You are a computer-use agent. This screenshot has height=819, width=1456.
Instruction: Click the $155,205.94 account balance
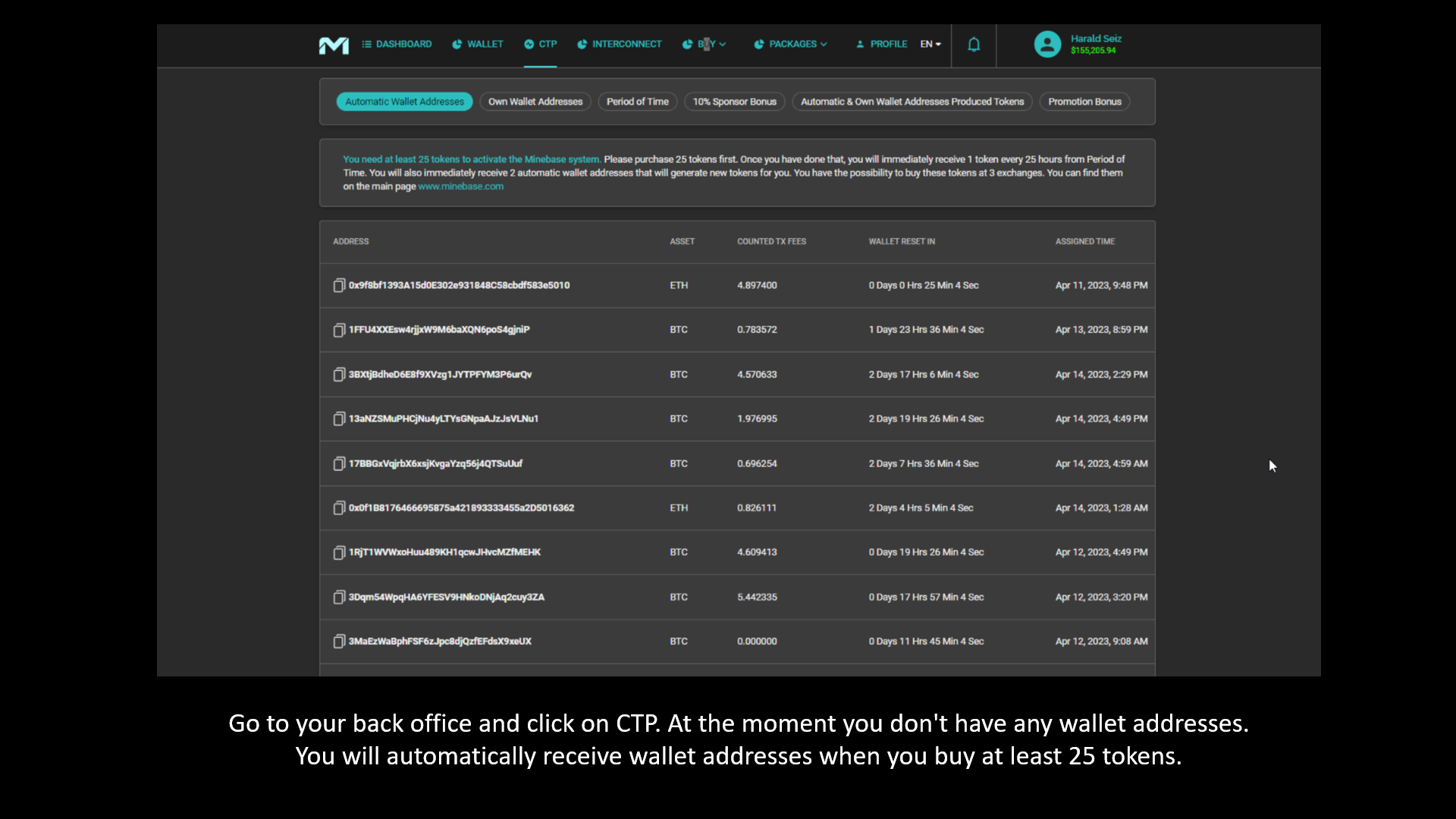click(1093, 51)
